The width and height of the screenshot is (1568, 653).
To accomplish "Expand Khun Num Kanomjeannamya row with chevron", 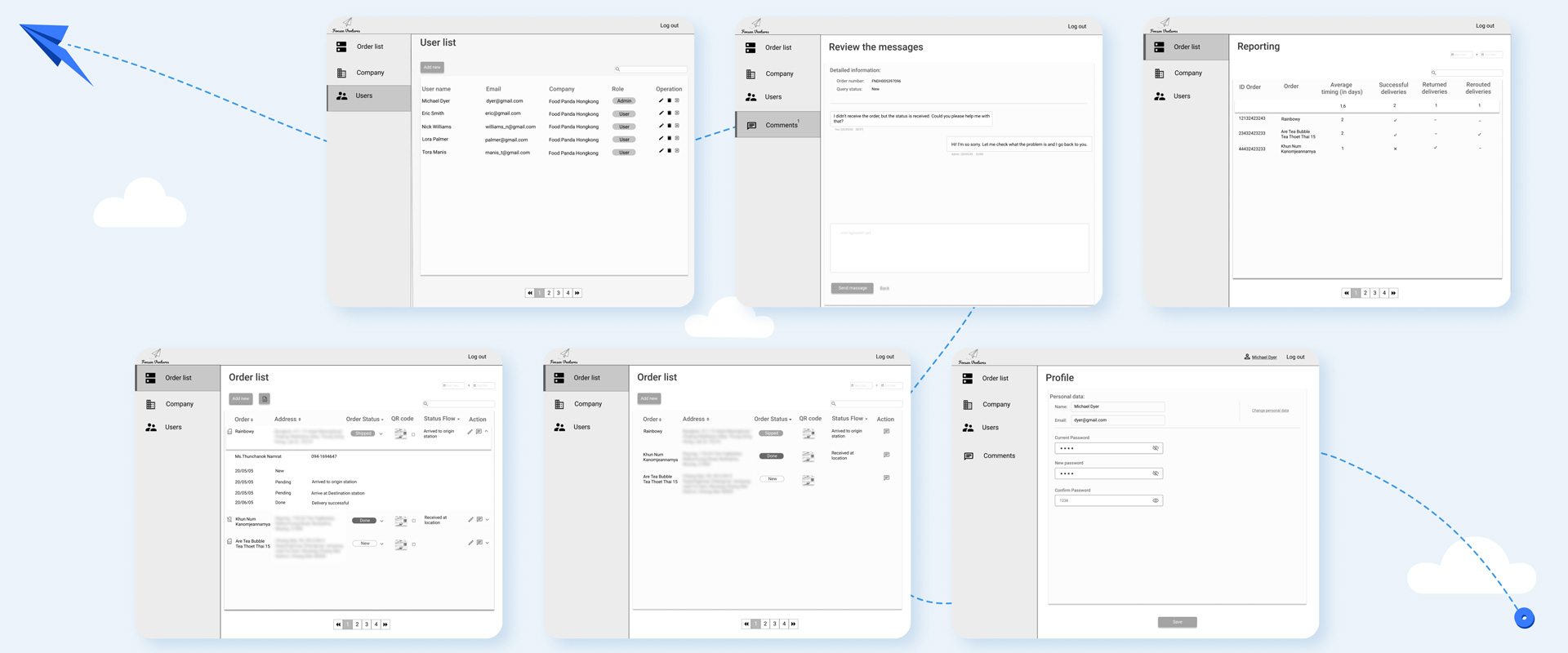I will 488,519.
